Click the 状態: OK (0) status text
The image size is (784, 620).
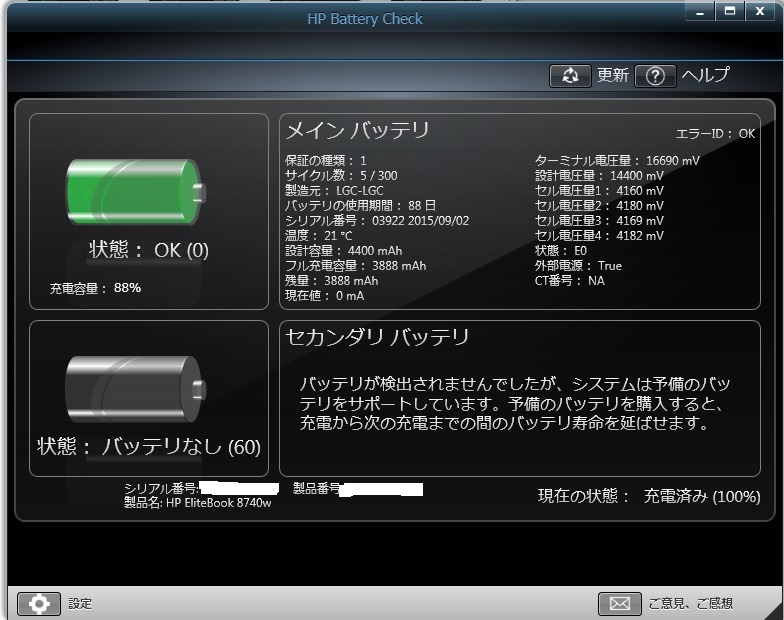[x=149, y=250]
